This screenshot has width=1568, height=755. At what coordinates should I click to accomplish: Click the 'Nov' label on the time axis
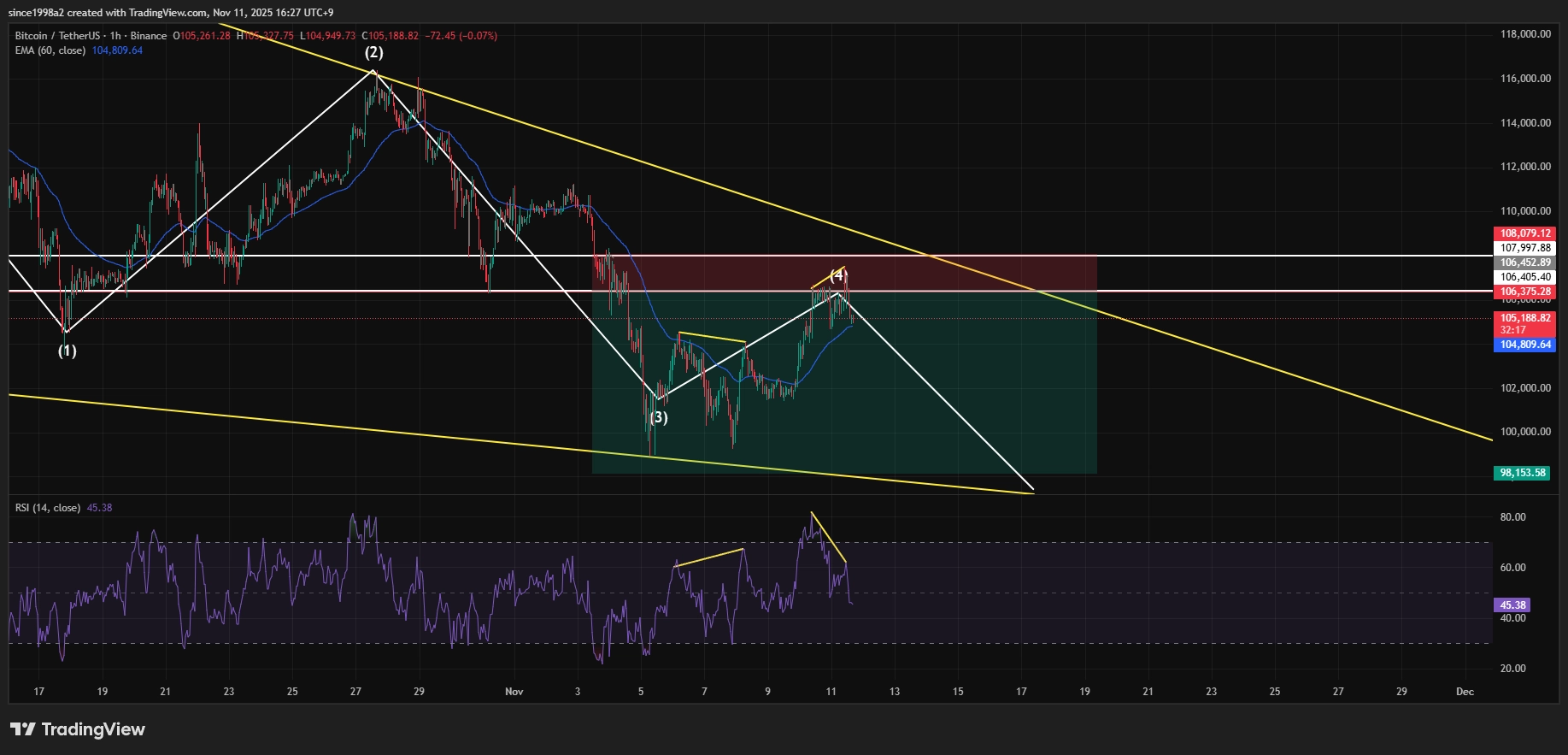pyautogui.click(x=514, y=692)
